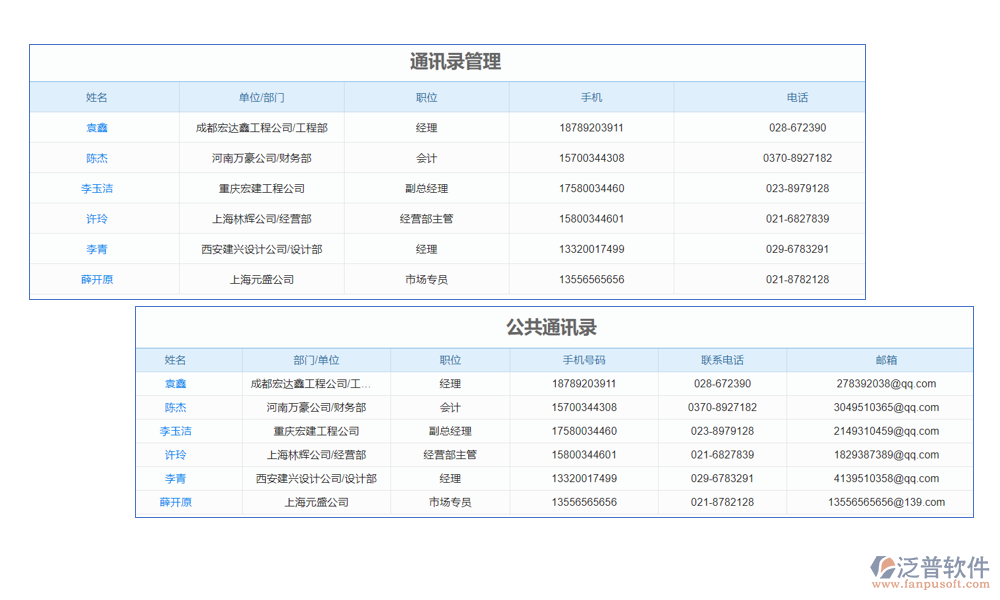Image resolution: width=1000 pixels, height=600 pixels.
Task: Open 袁鑫 contact in 公共通讯录
Action: point(176,383)
